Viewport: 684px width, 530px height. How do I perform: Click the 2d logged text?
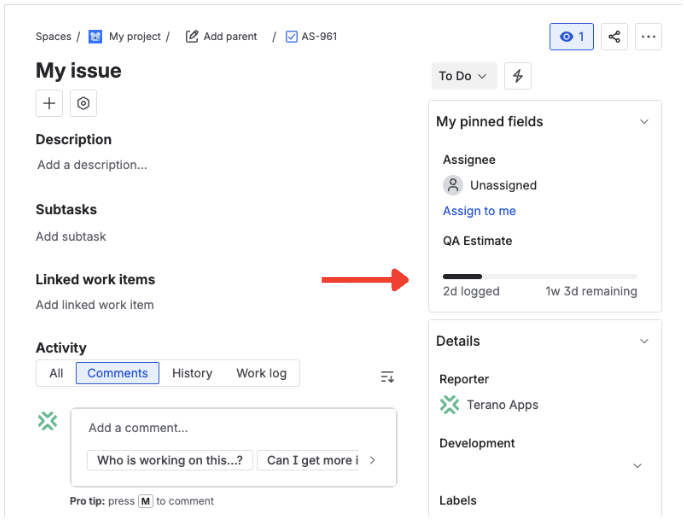(471, 291)
